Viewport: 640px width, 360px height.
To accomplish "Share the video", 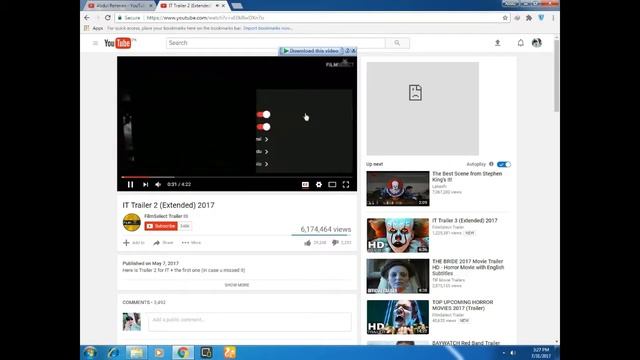I will point(163,242).
